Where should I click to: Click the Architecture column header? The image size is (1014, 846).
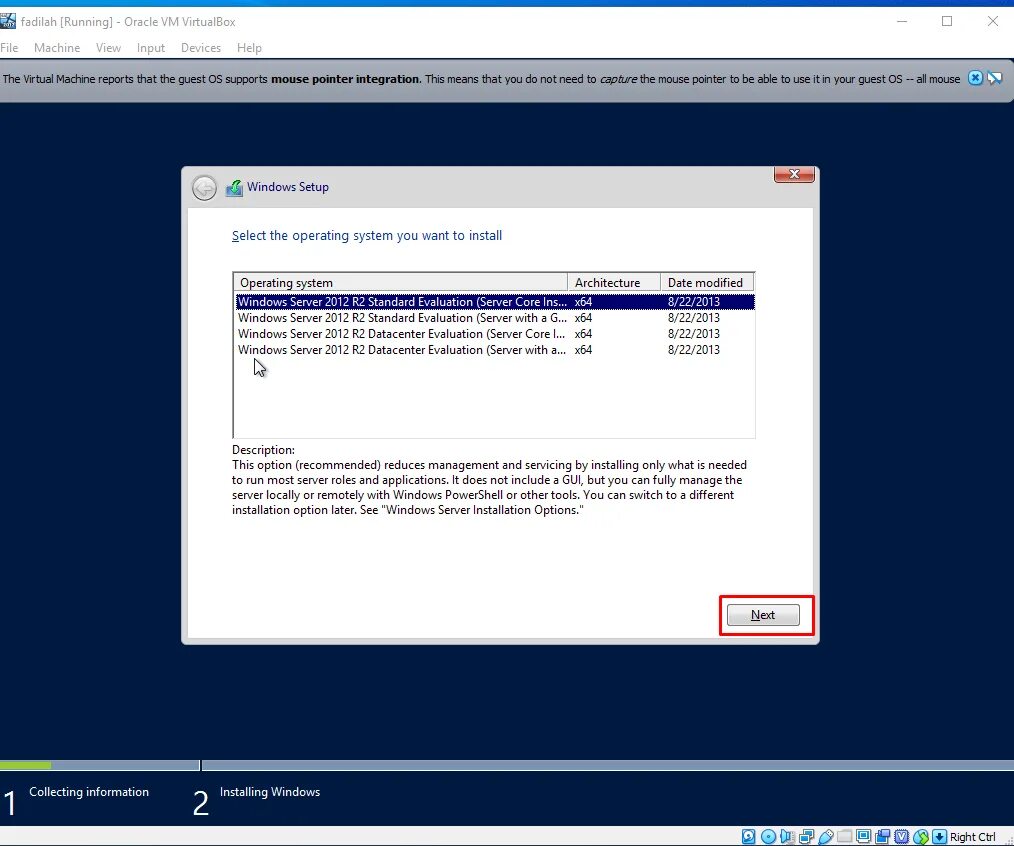(614, 283)
